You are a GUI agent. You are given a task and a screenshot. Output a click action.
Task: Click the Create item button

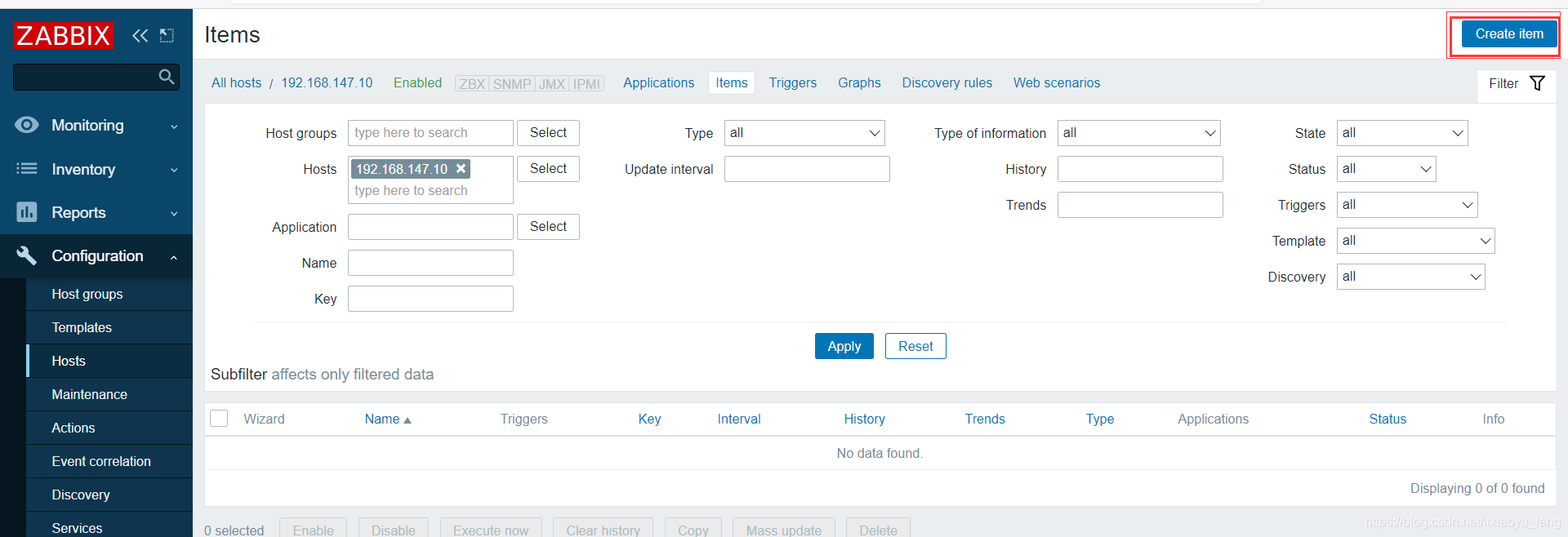[1509, 34]
